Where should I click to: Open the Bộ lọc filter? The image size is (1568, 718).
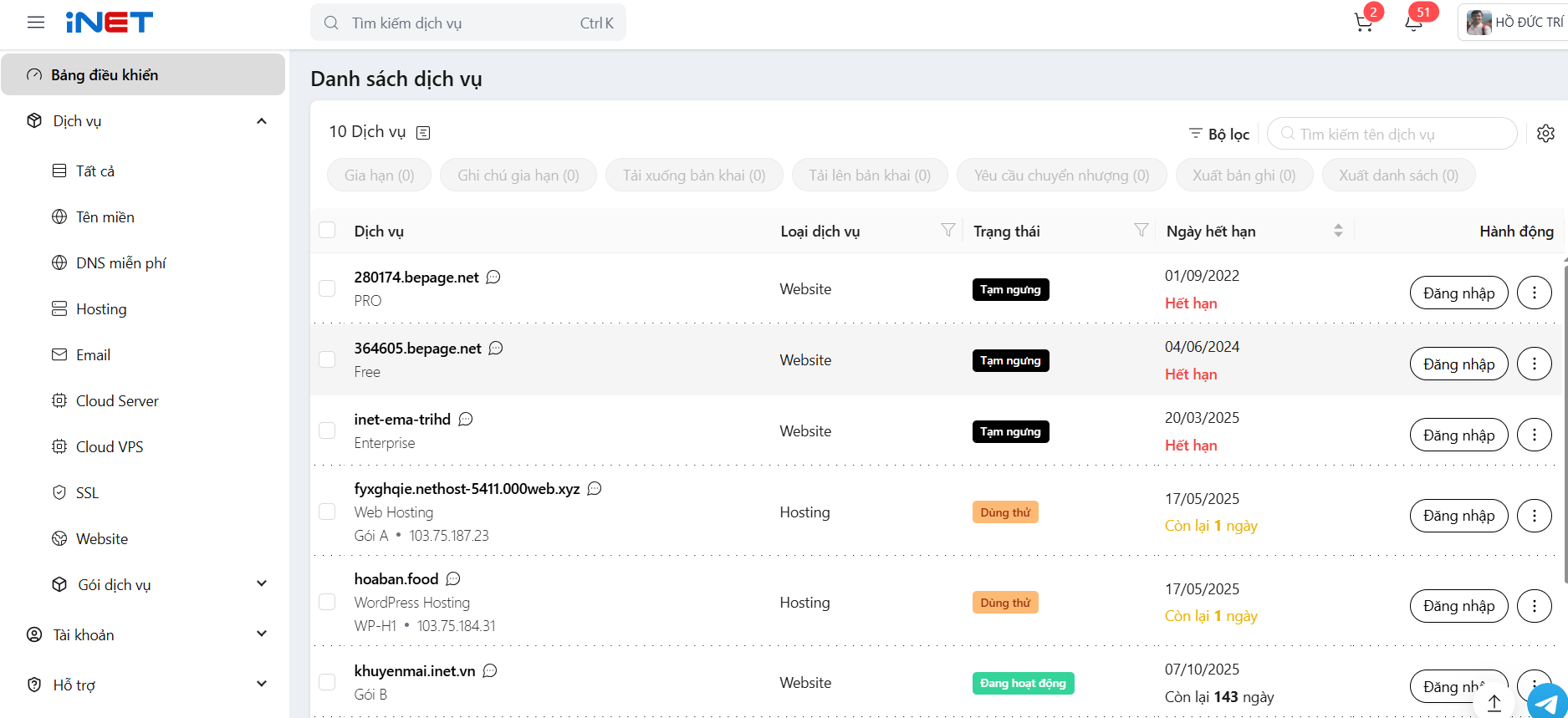[x=1219, y=134]
